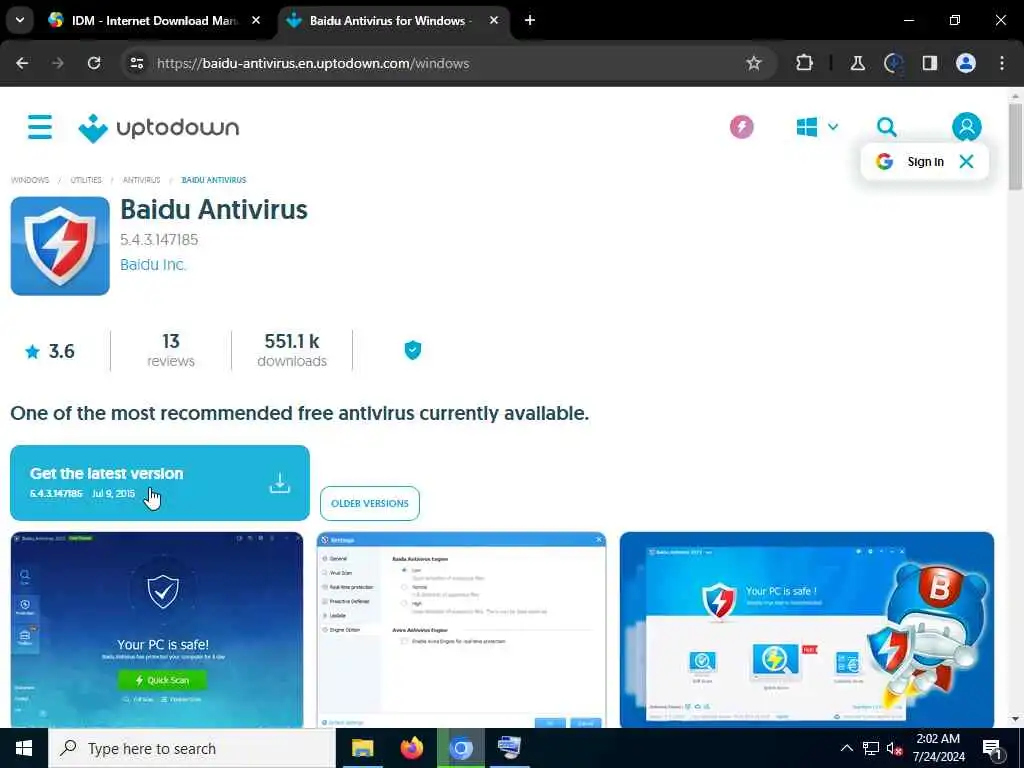The image size is (1024, 768).
Task: Open network status tray icon
Action: coord(871,748)
